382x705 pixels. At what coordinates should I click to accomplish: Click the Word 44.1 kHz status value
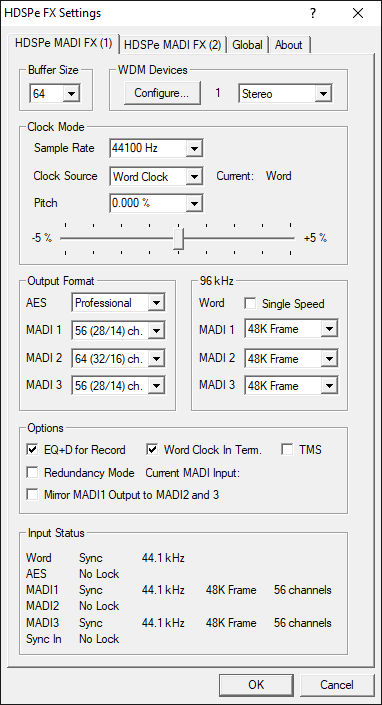point(163,558)
